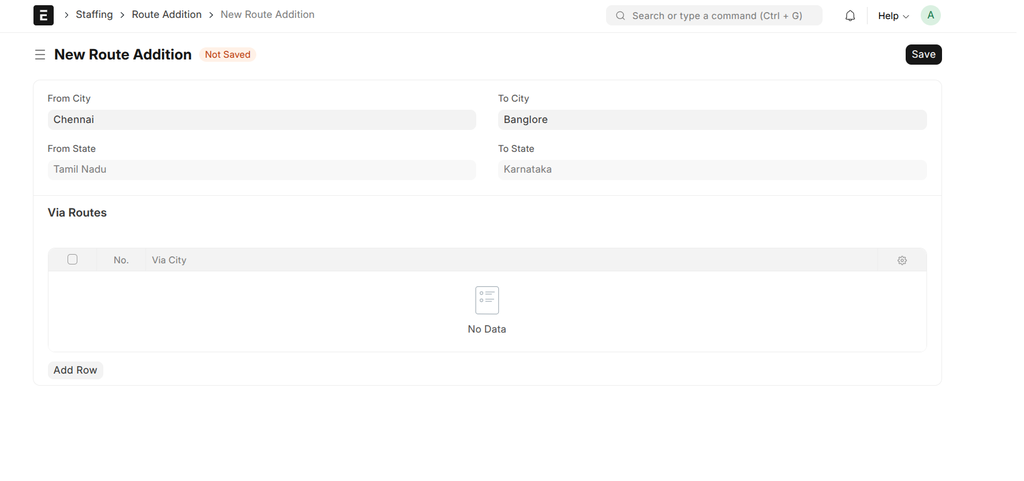This screenshot has width=1024, height=481.
Task: Focus the search or command bar
Action: [716, 16]
